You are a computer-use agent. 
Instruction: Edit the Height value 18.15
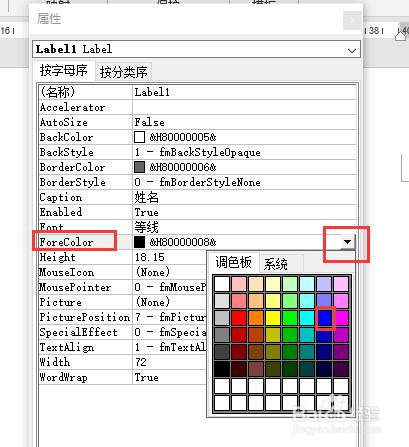click(x=150, y=257)
